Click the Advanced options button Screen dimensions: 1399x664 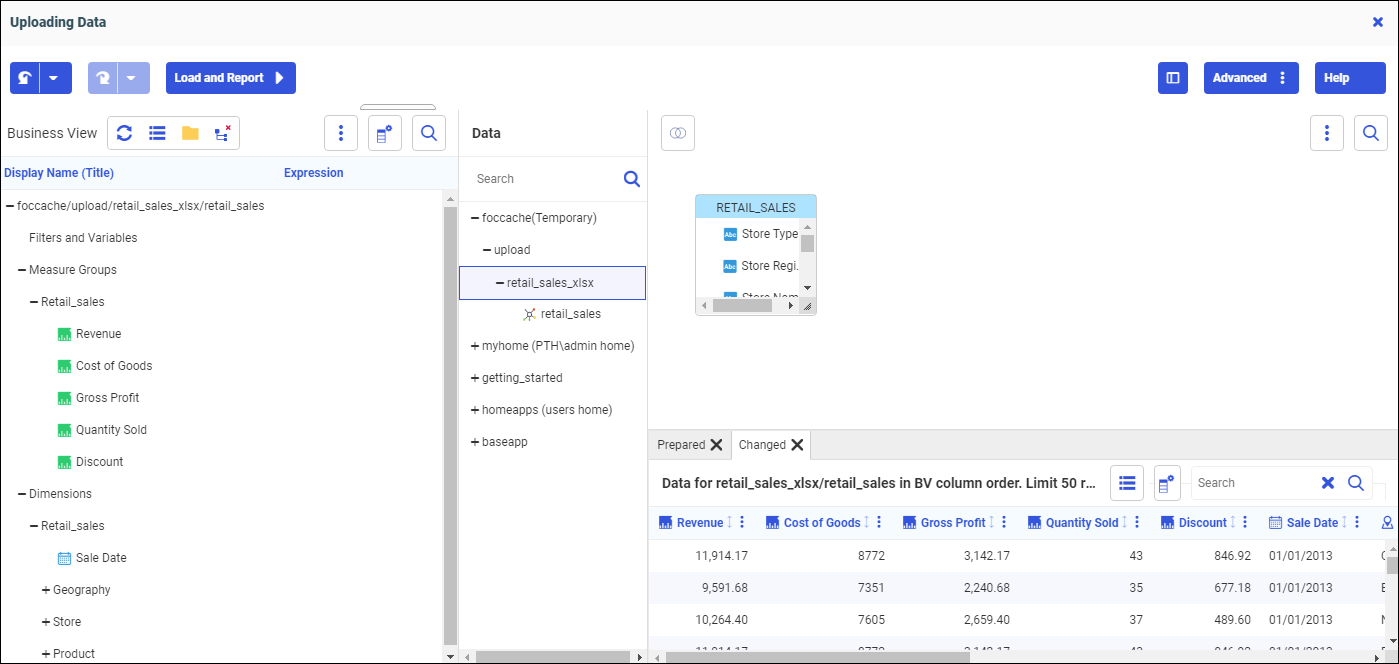[1250, 78]
